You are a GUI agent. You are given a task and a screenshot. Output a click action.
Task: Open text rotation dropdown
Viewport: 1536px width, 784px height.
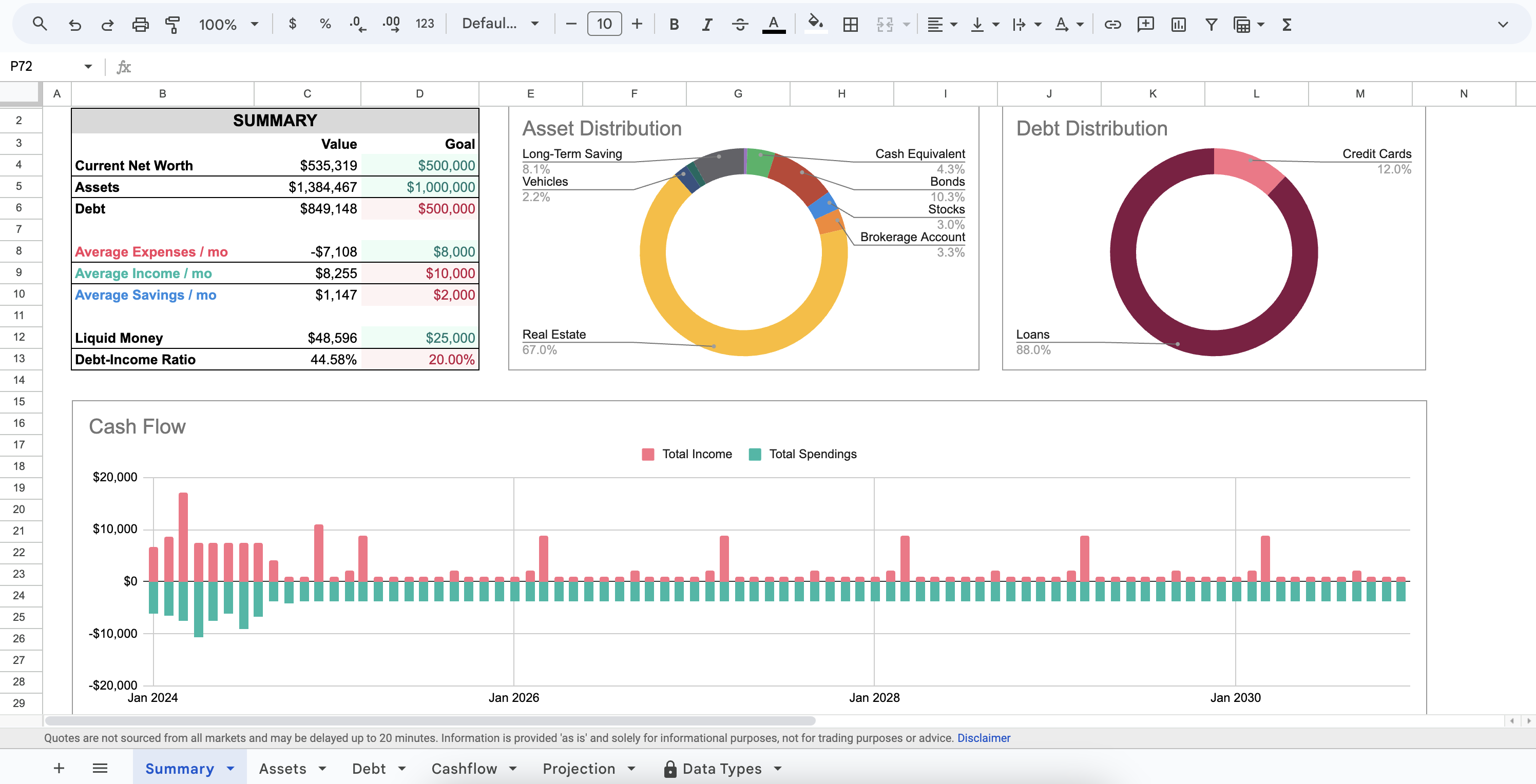click(1068, 25)
